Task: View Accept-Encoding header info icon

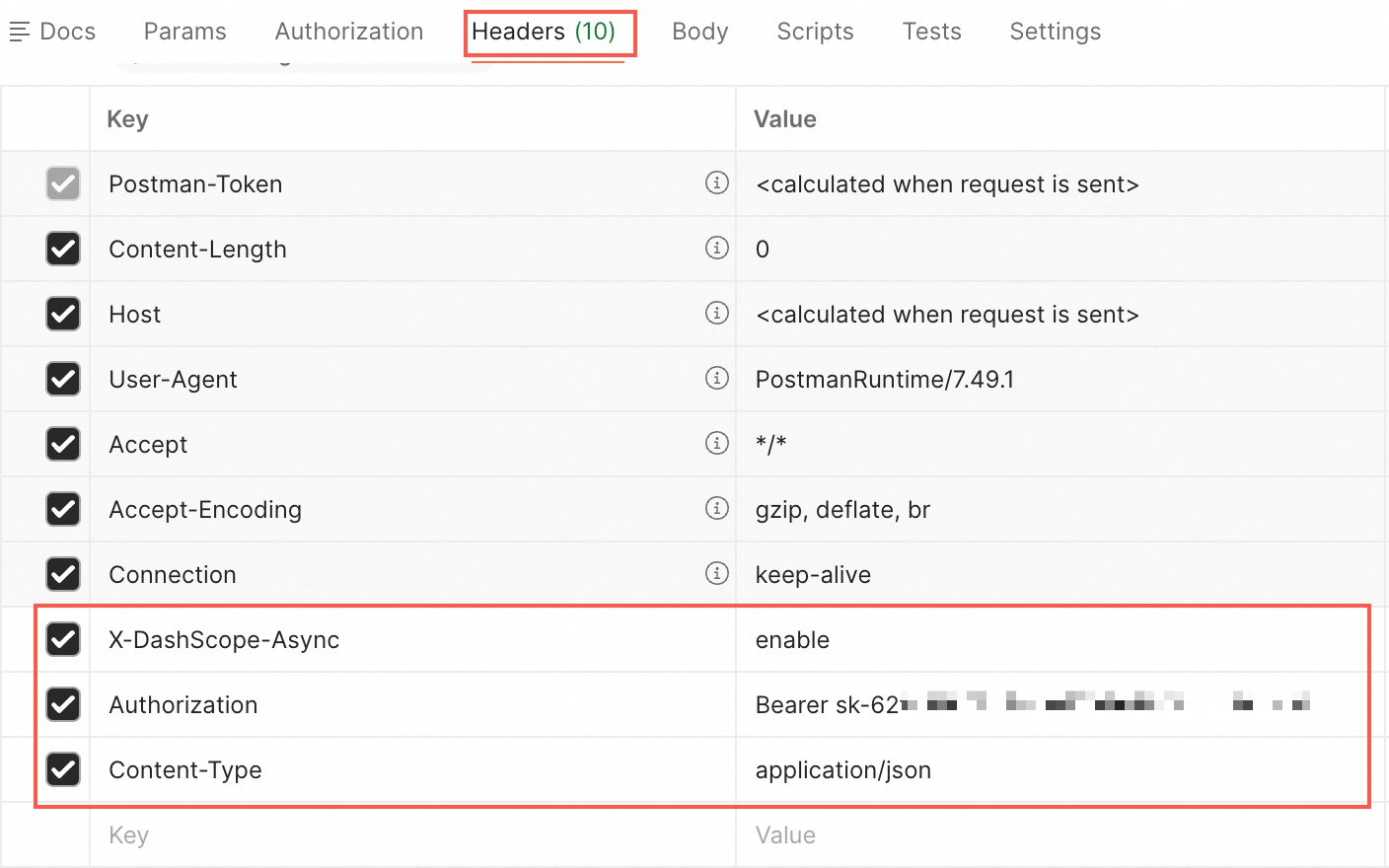Action: [717, 508]
